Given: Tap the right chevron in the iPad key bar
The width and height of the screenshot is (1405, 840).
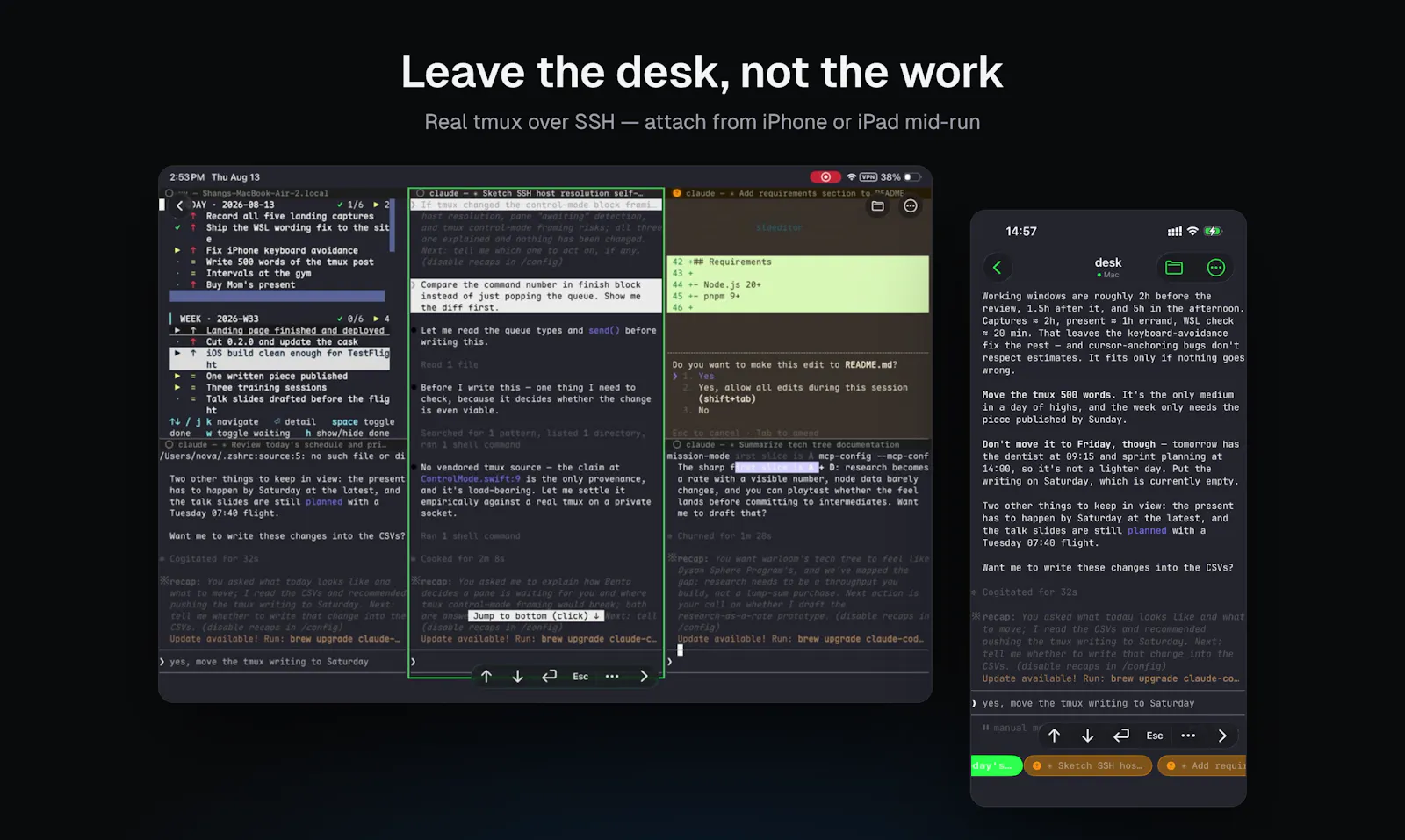Looking at the screenshot, I should coord(644,676).
